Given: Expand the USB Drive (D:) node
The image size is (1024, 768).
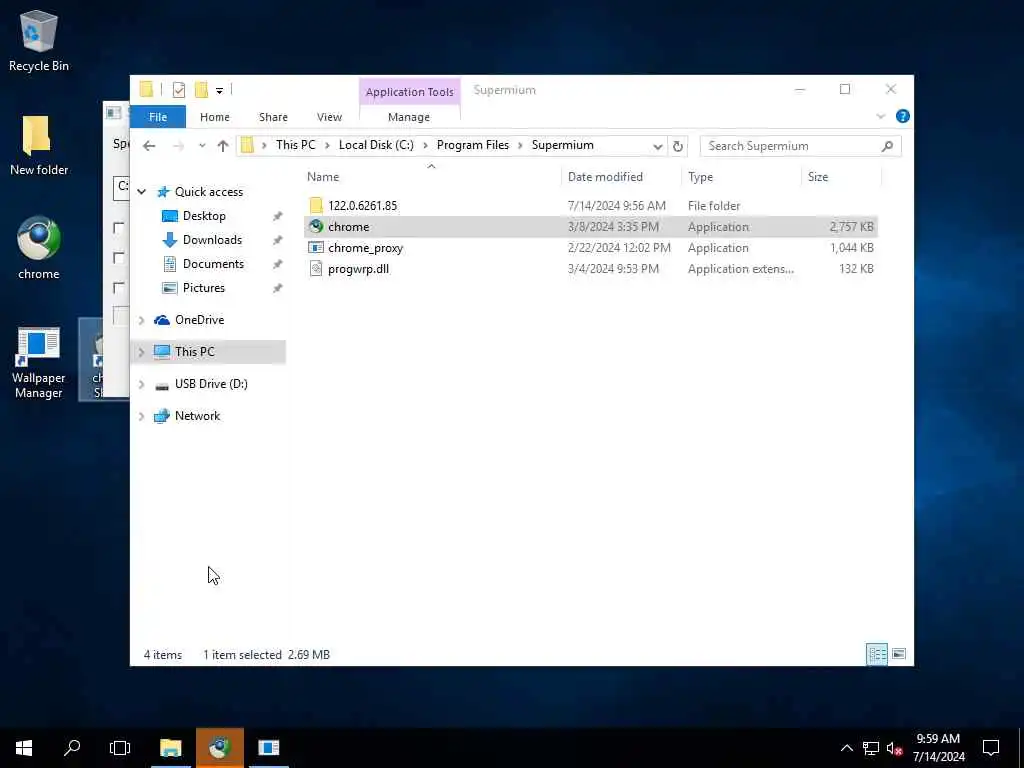Looking at the screenshot, I should point(142,384).
